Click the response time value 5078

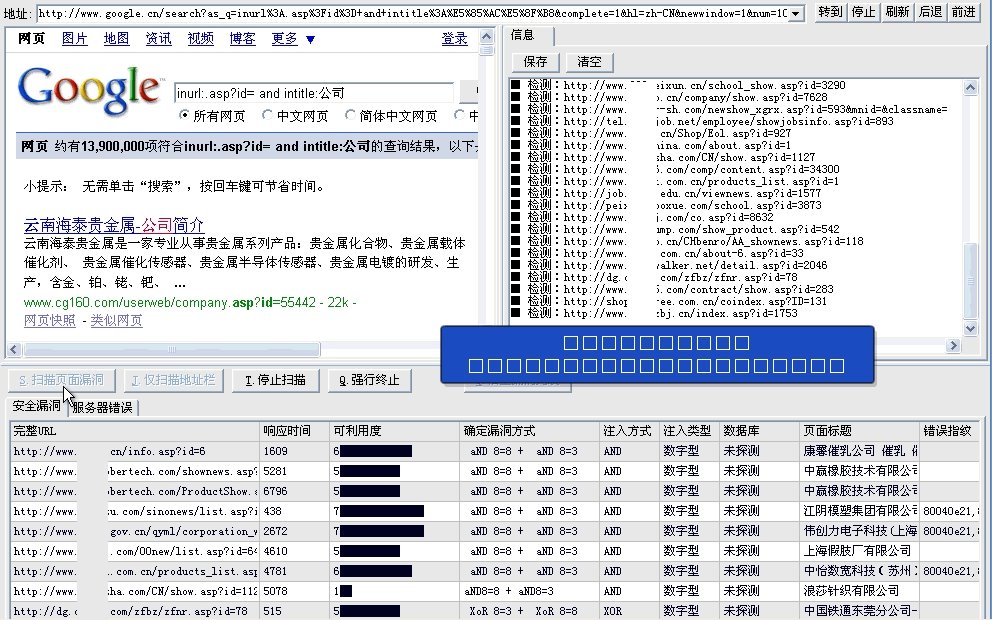275,591
